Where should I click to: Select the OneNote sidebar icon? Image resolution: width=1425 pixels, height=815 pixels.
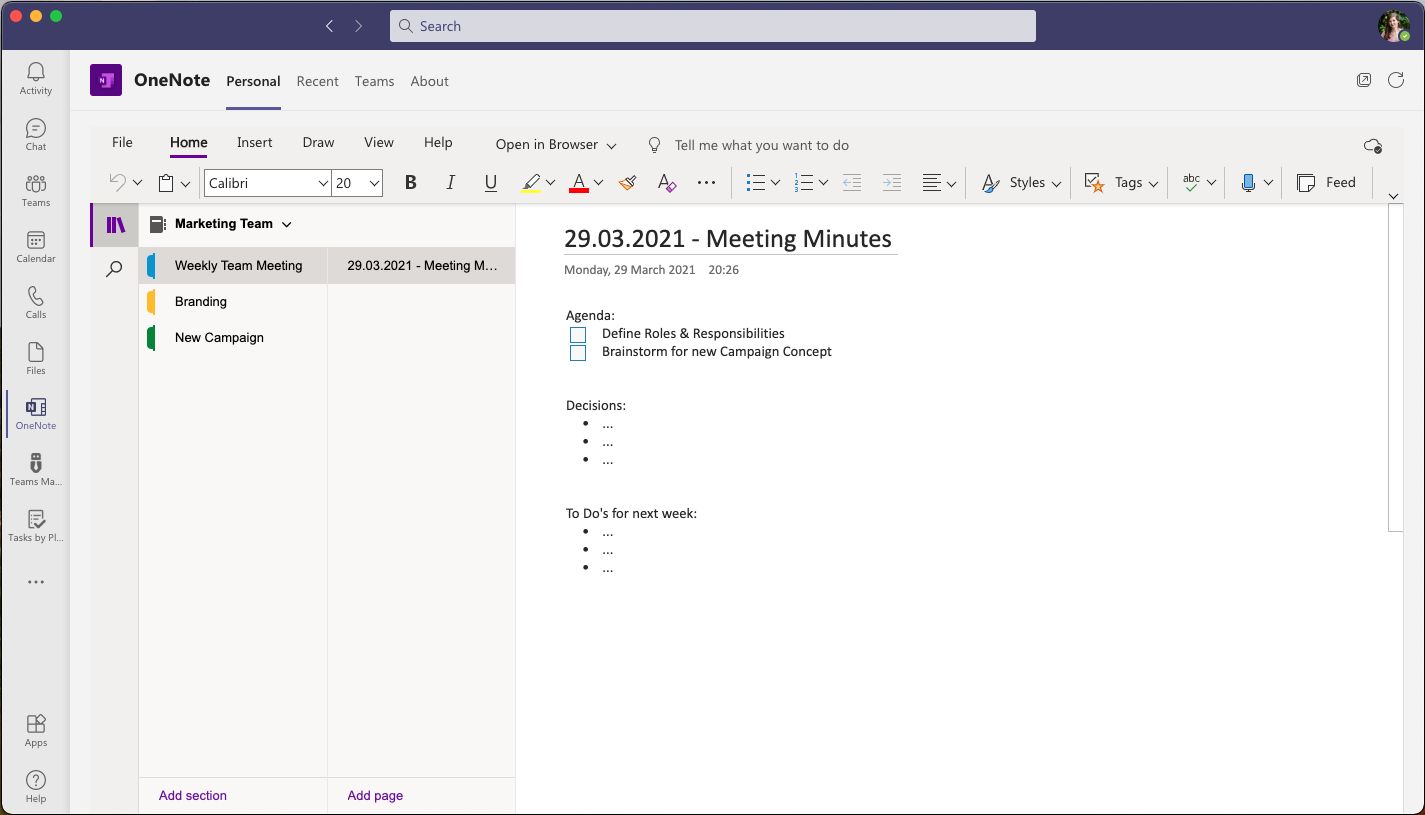pyautogui.click(x=36, y=413)
